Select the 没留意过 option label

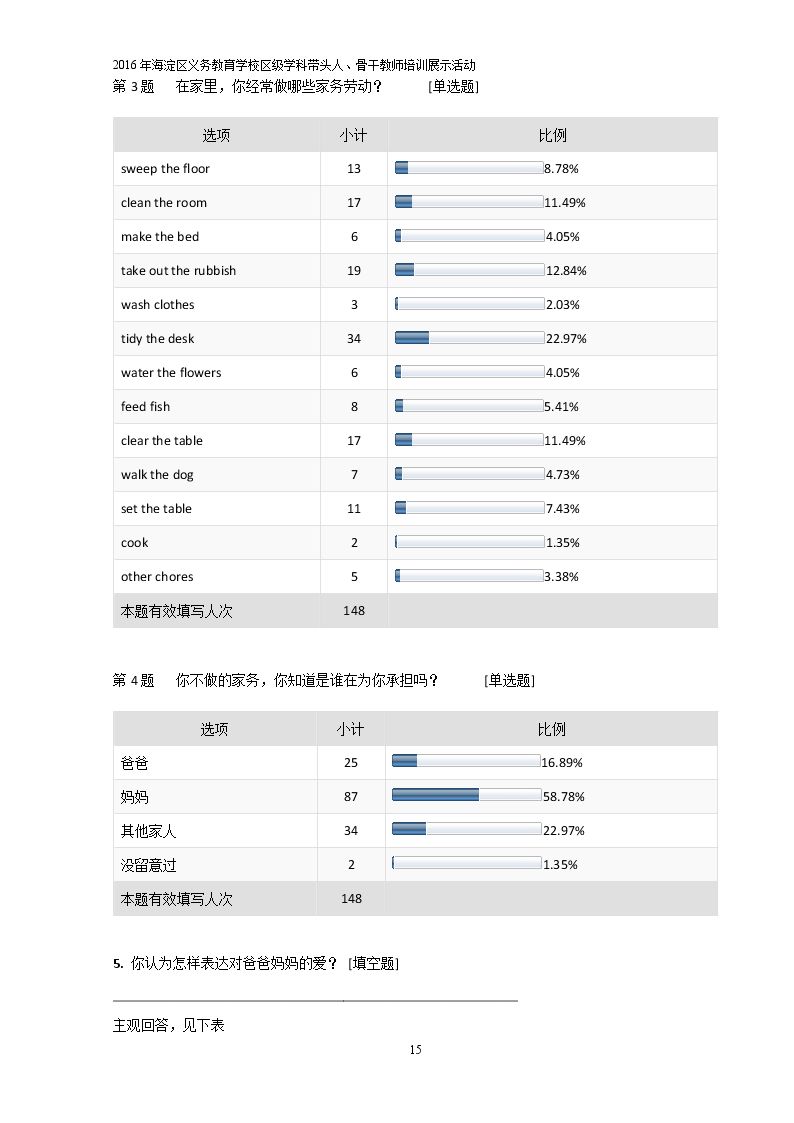(148, 865)
